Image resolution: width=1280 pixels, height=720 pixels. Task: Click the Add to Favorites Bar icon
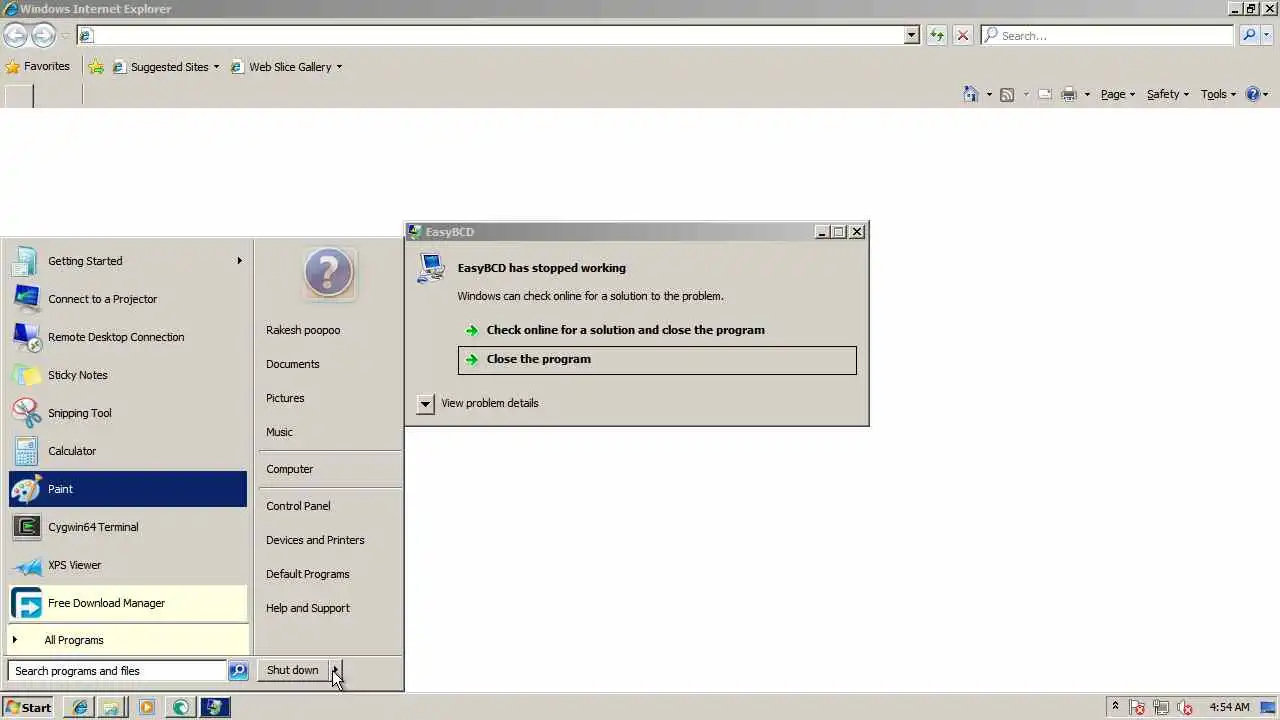(x=96, y=67)
